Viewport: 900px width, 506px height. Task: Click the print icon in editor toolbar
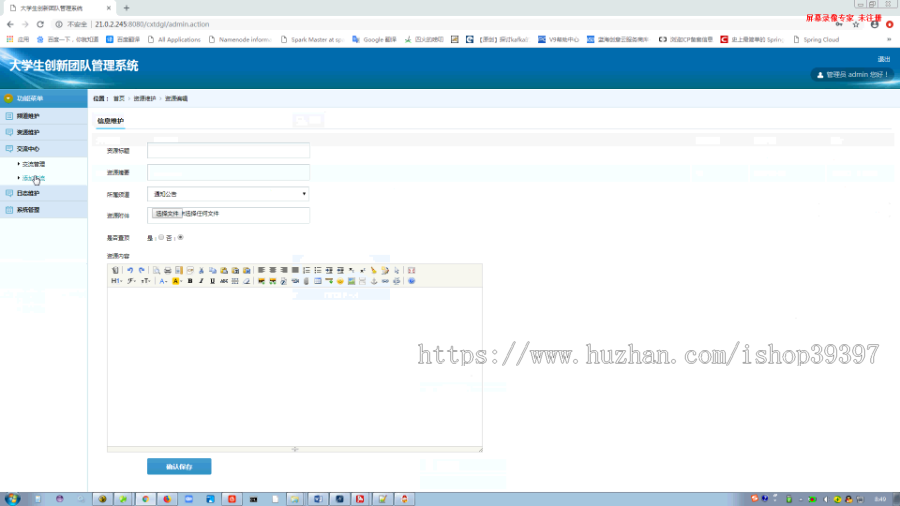pyautogui.click(x=168, y=270)
